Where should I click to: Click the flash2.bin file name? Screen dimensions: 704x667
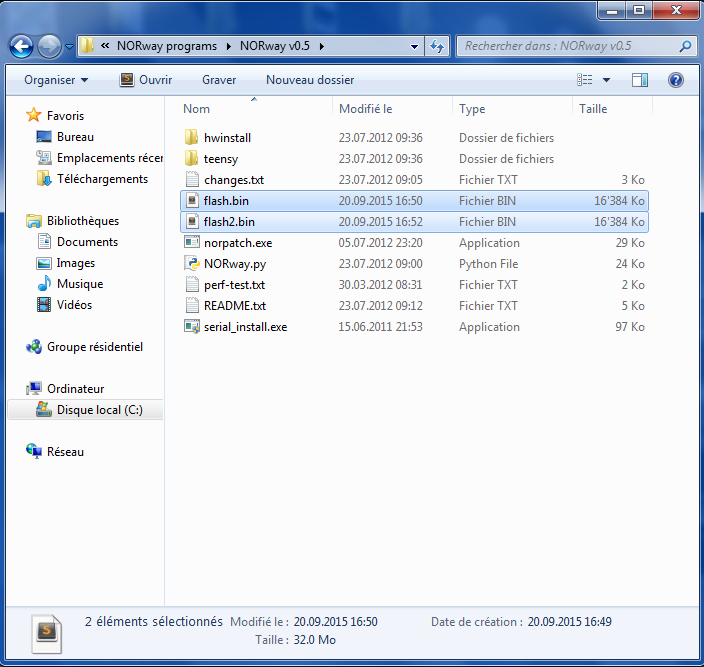click(x=229, y=222)
